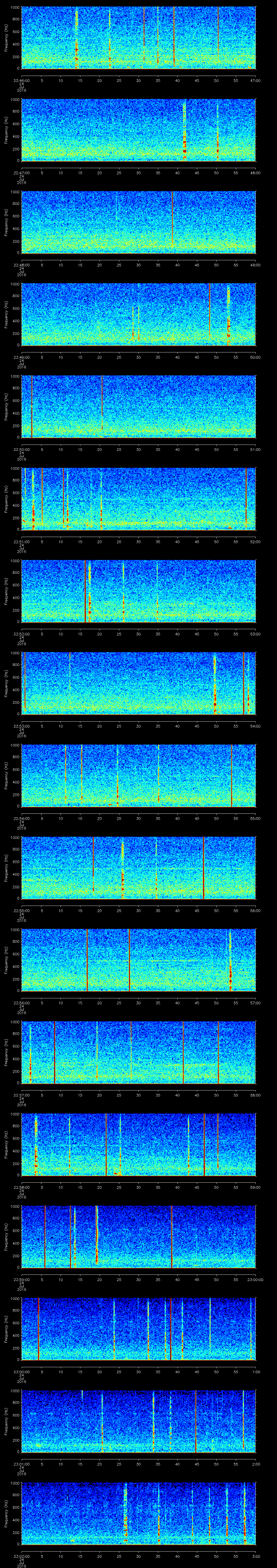Click the spectrogram panel starting at 22:46:00

[x=139, y=38]
